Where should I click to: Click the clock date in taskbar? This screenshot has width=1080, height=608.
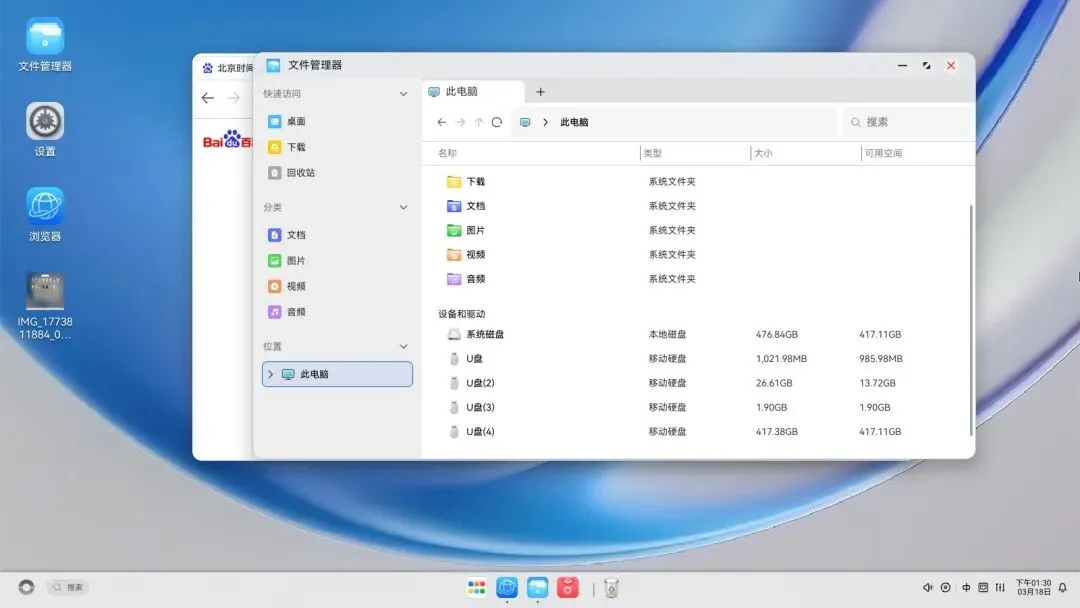click(x=1033, y=587)
